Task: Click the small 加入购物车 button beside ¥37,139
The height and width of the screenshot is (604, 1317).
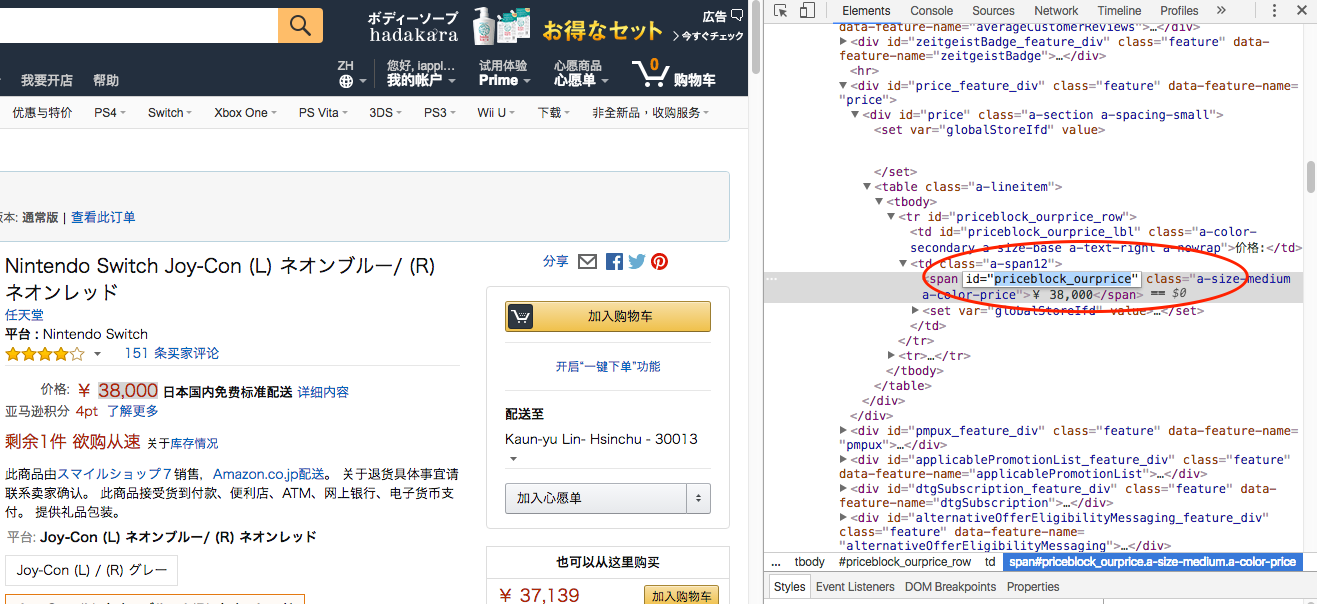Action: click(681, 596)
